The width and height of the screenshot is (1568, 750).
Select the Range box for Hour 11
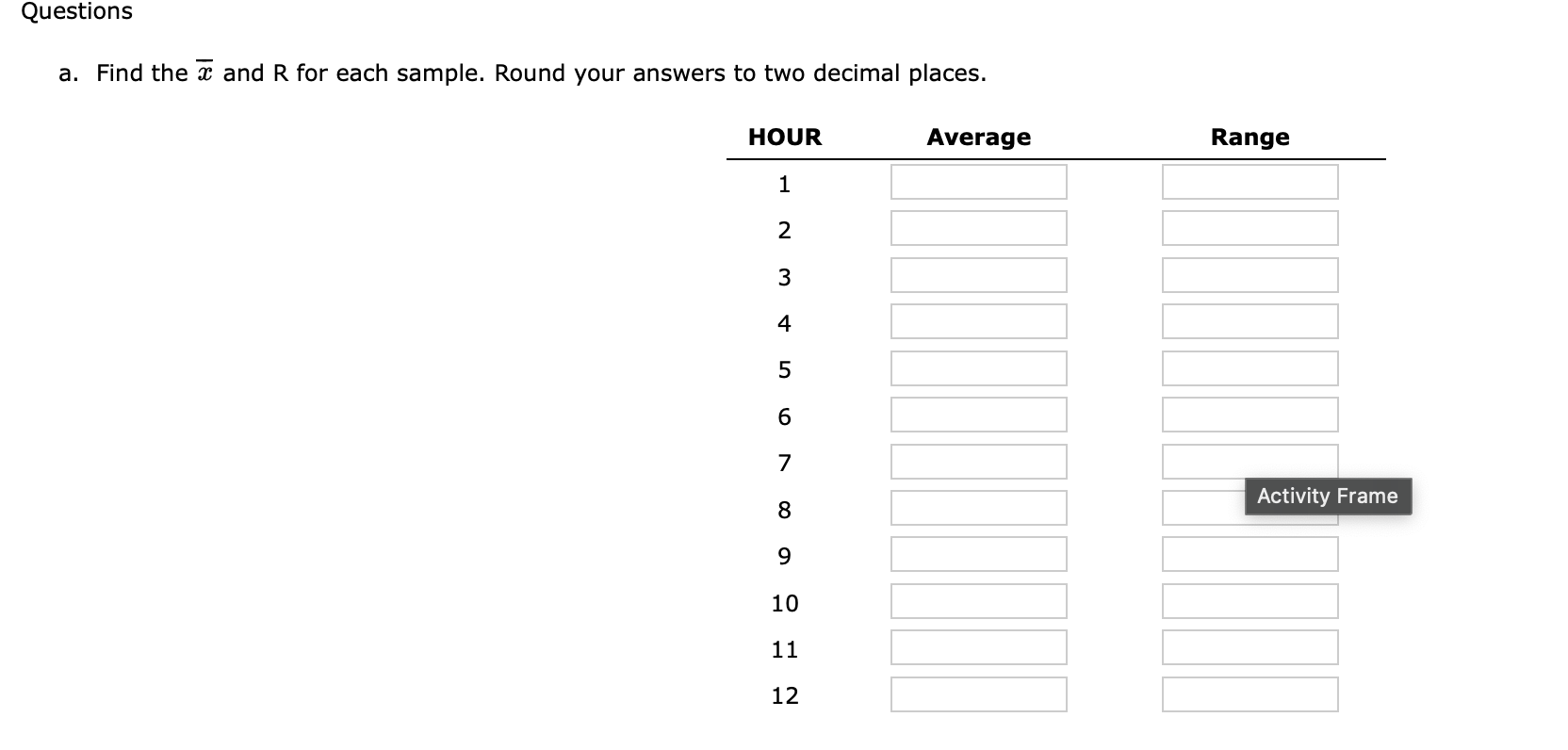point(1250,647)
